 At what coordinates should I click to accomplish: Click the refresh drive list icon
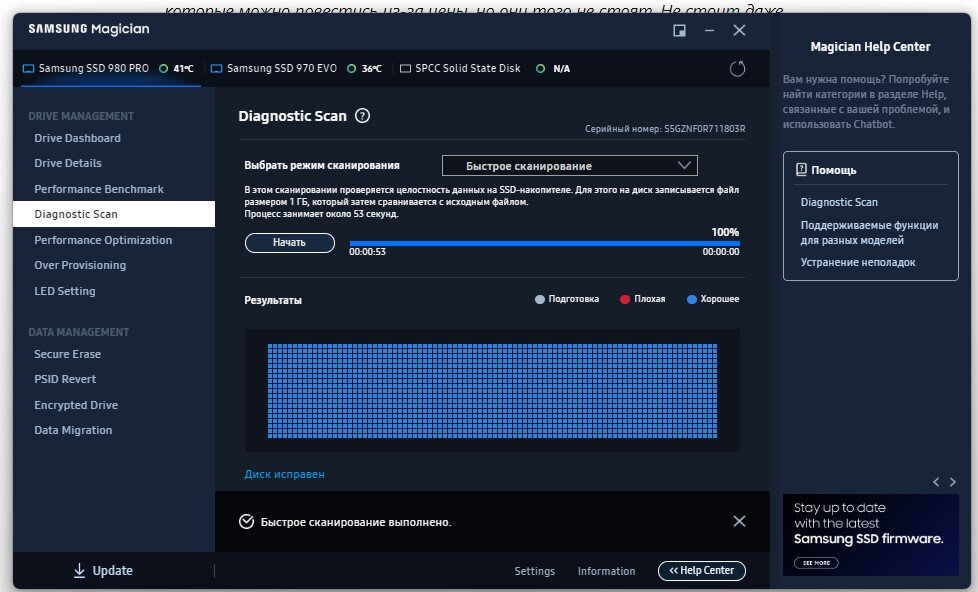pyautogui.click(x=737, y=69)
